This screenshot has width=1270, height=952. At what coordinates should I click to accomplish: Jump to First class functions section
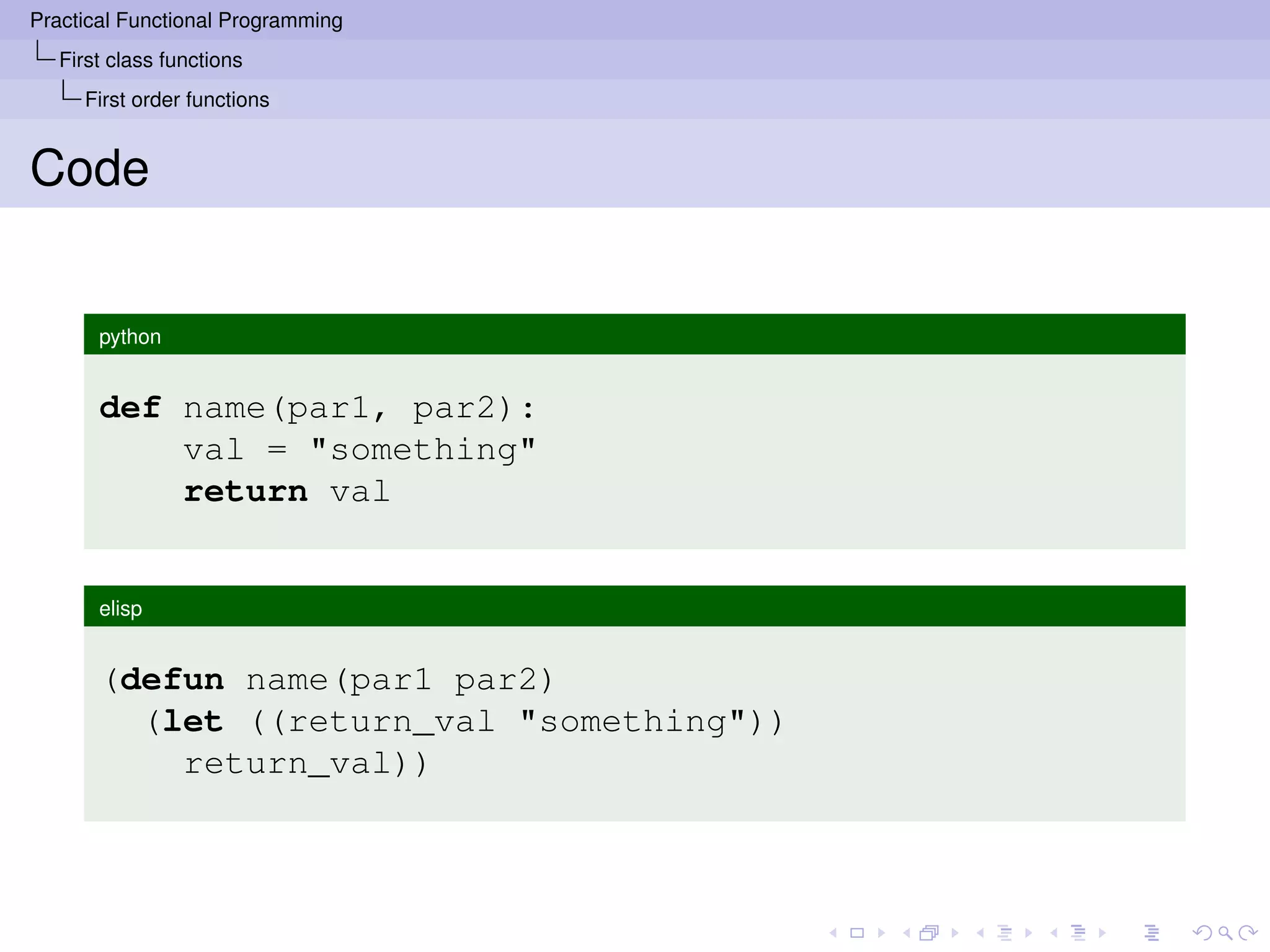pos(151,60)
